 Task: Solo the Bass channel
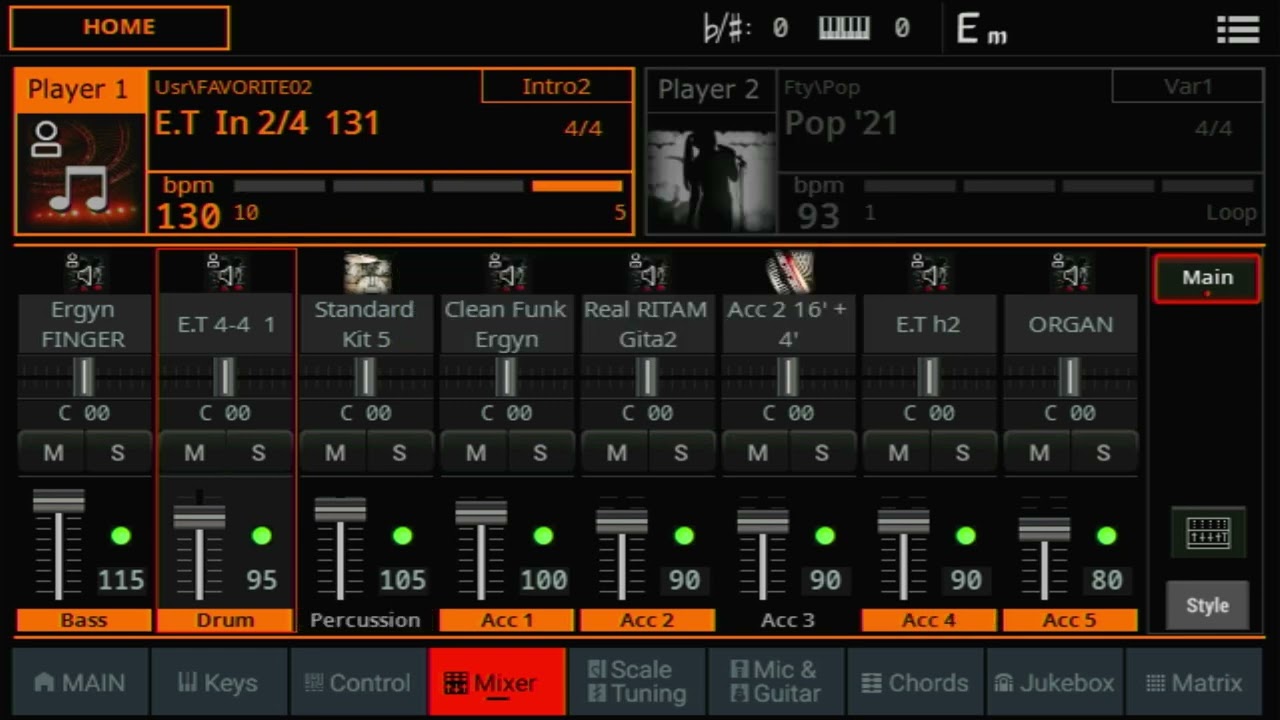(118, 453)
